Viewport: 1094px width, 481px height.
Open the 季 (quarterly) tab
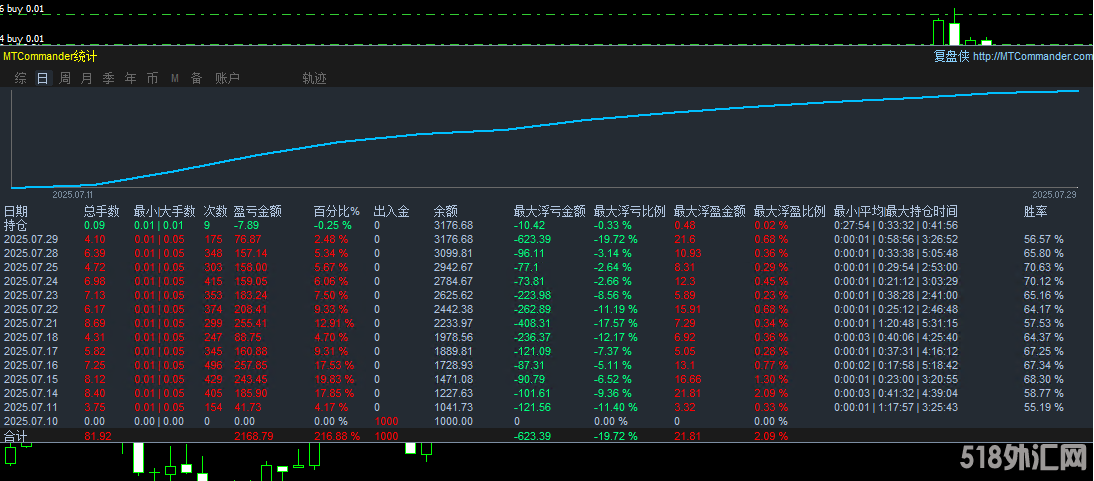[108, 78]
